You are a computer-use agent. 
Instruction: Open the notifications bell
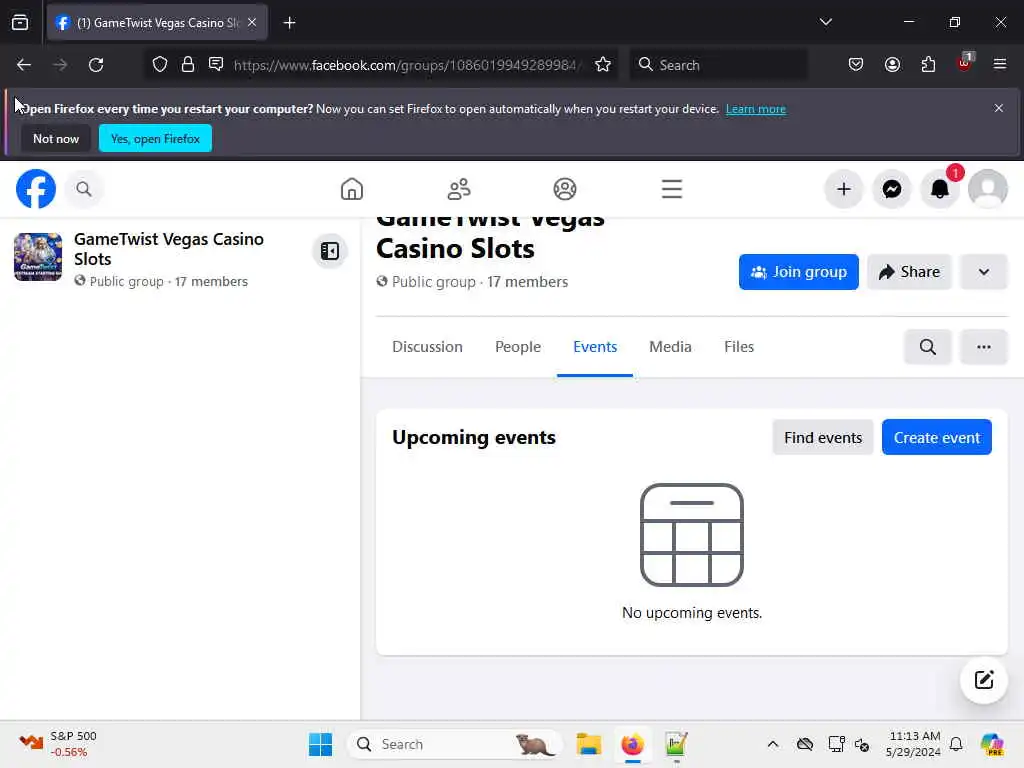939,189
